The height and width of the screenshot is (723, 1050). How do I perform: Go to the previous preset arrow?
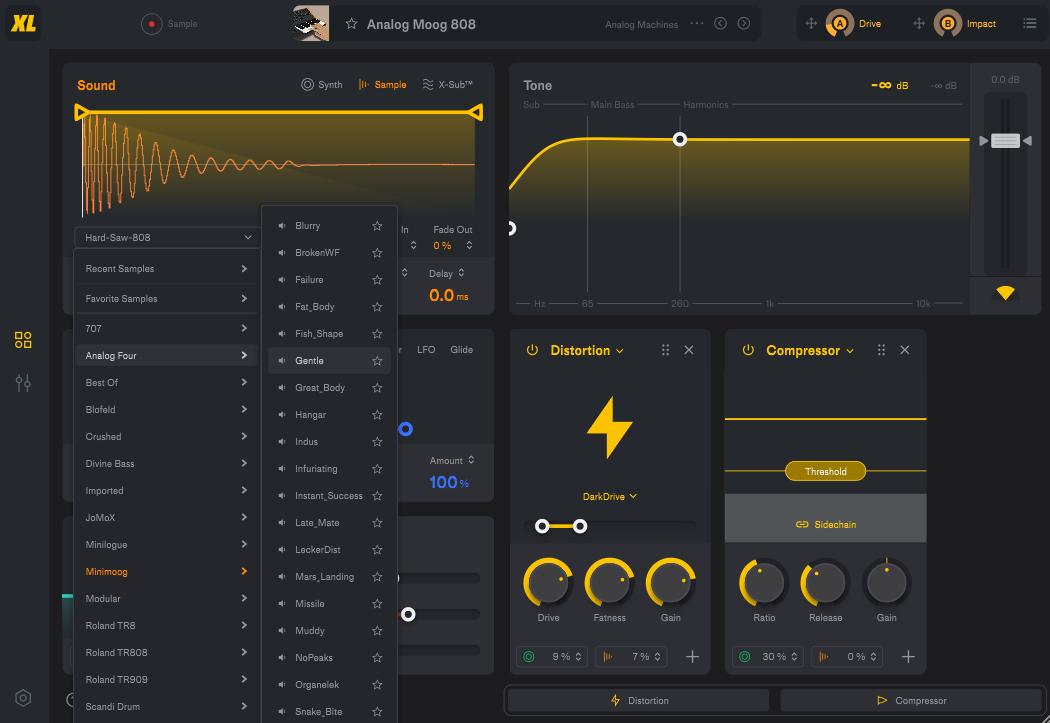[x=721, y=23]
